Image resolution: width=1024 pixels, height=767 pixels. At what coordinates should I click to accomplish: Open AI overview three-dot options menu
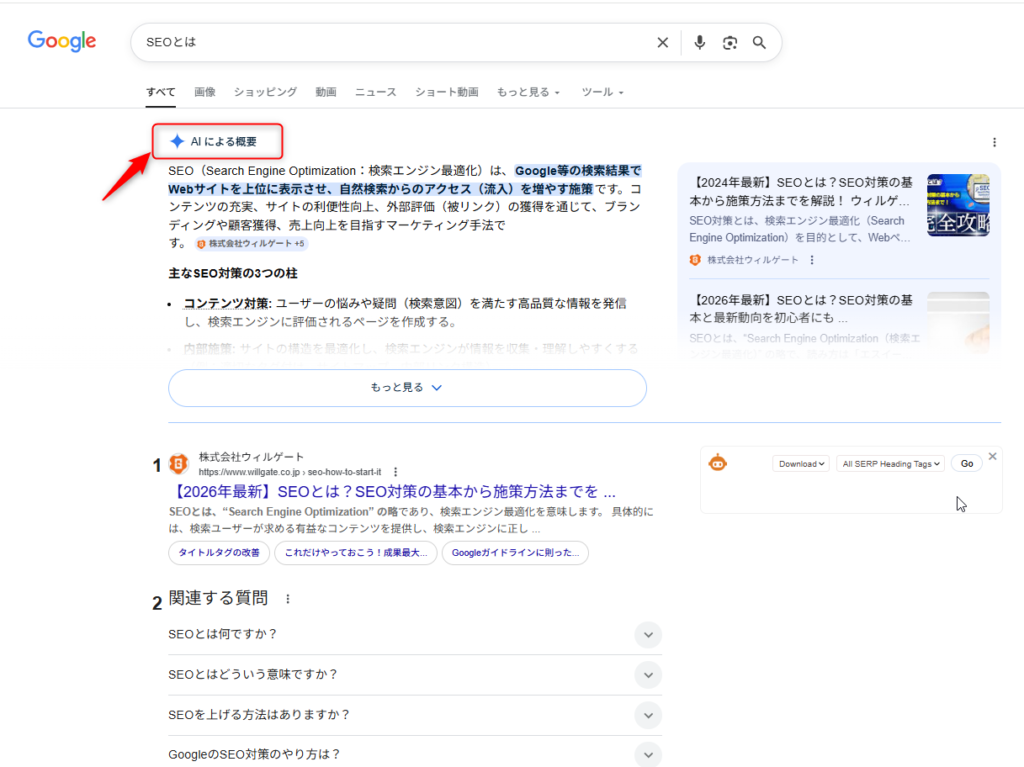click(993, 142)
